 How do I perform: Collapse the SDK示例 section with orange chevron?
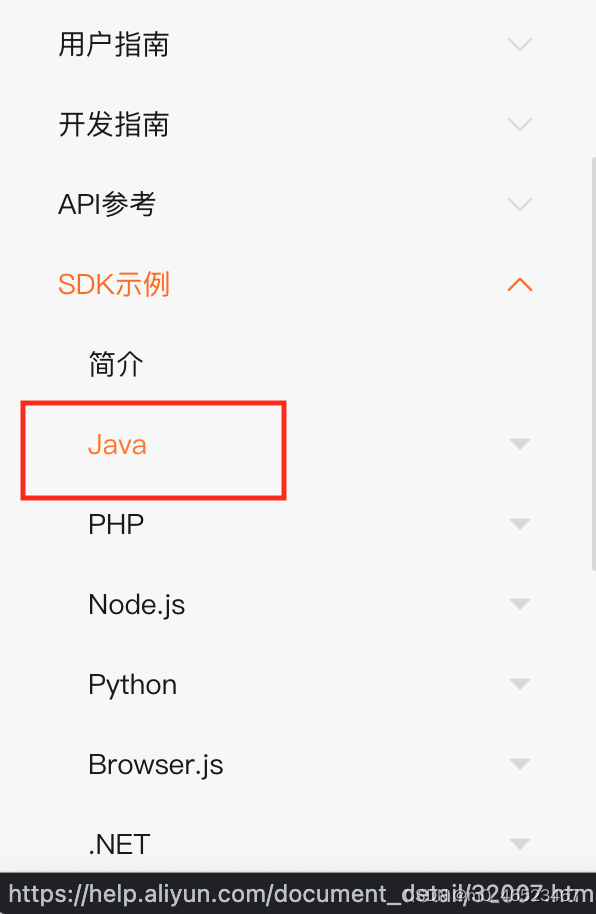520,284
